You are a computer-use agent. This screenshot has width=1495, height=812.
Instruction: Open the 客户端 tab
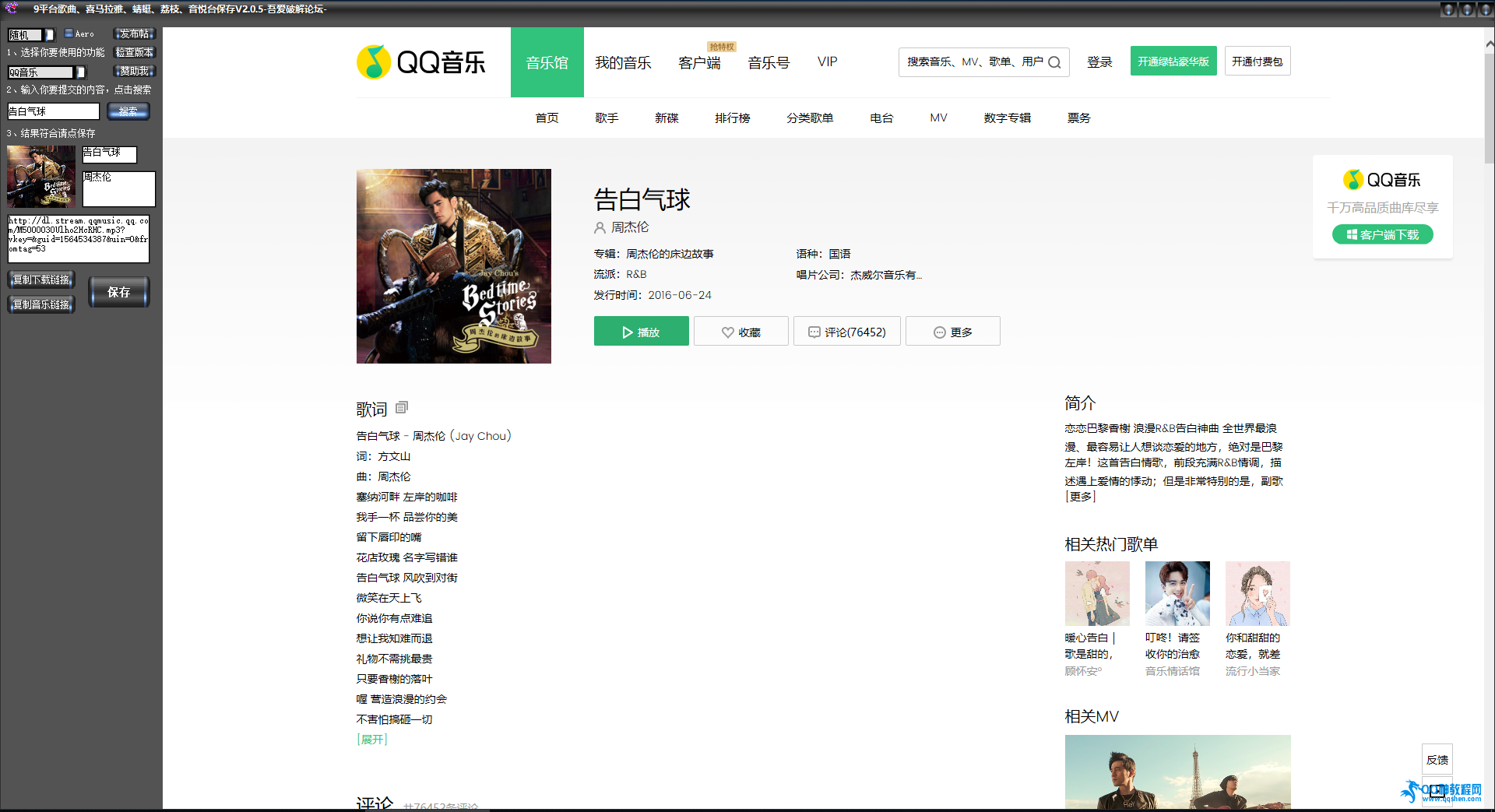pyautogui.click(x=699, y=62)
